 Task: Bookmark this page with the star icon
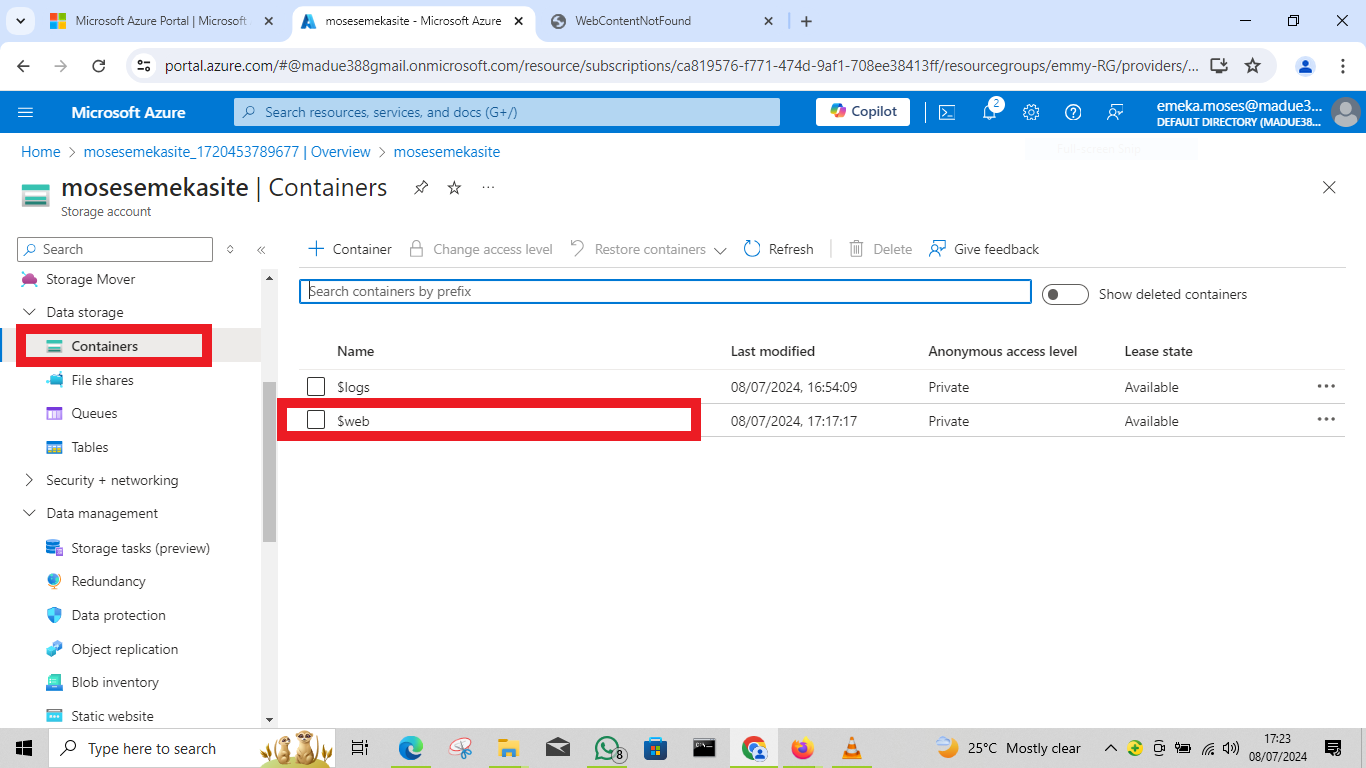coord(1252,66)
